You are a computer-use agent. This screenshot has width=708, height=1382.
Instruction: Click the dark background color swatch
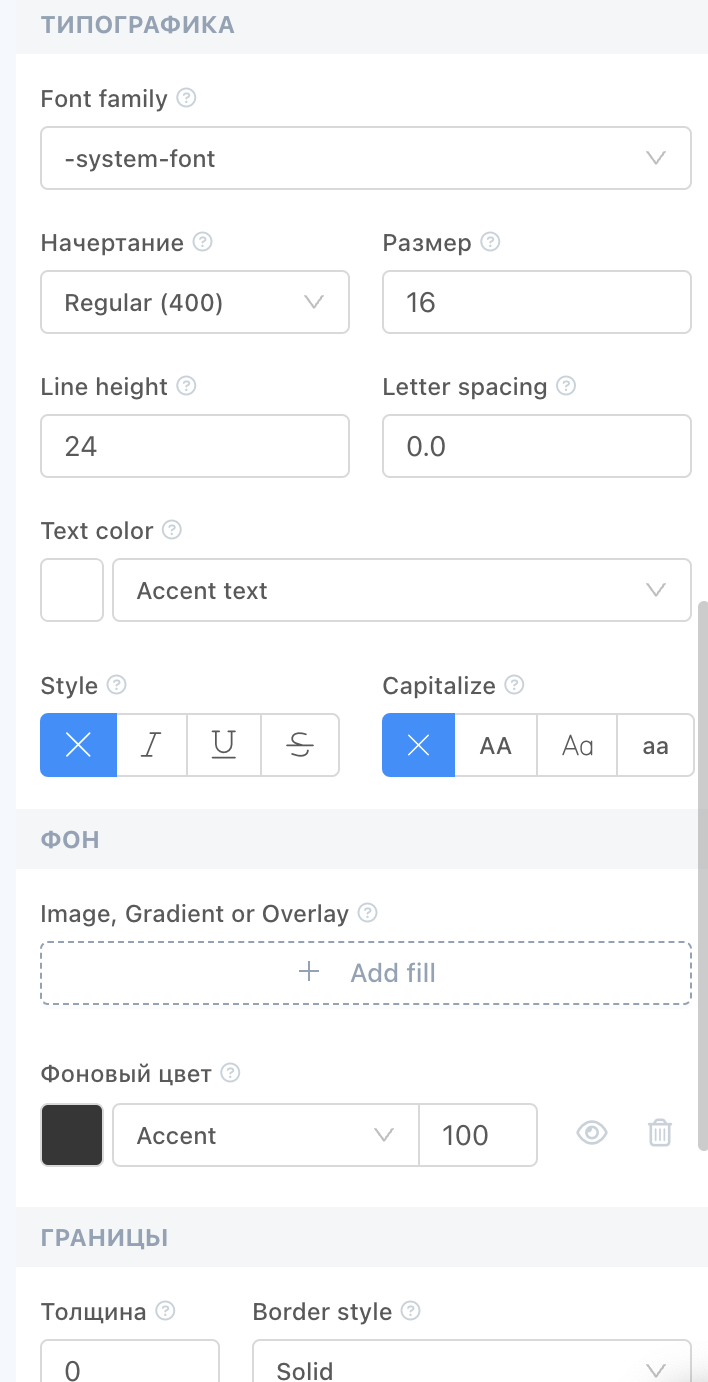coord(72,1135)
